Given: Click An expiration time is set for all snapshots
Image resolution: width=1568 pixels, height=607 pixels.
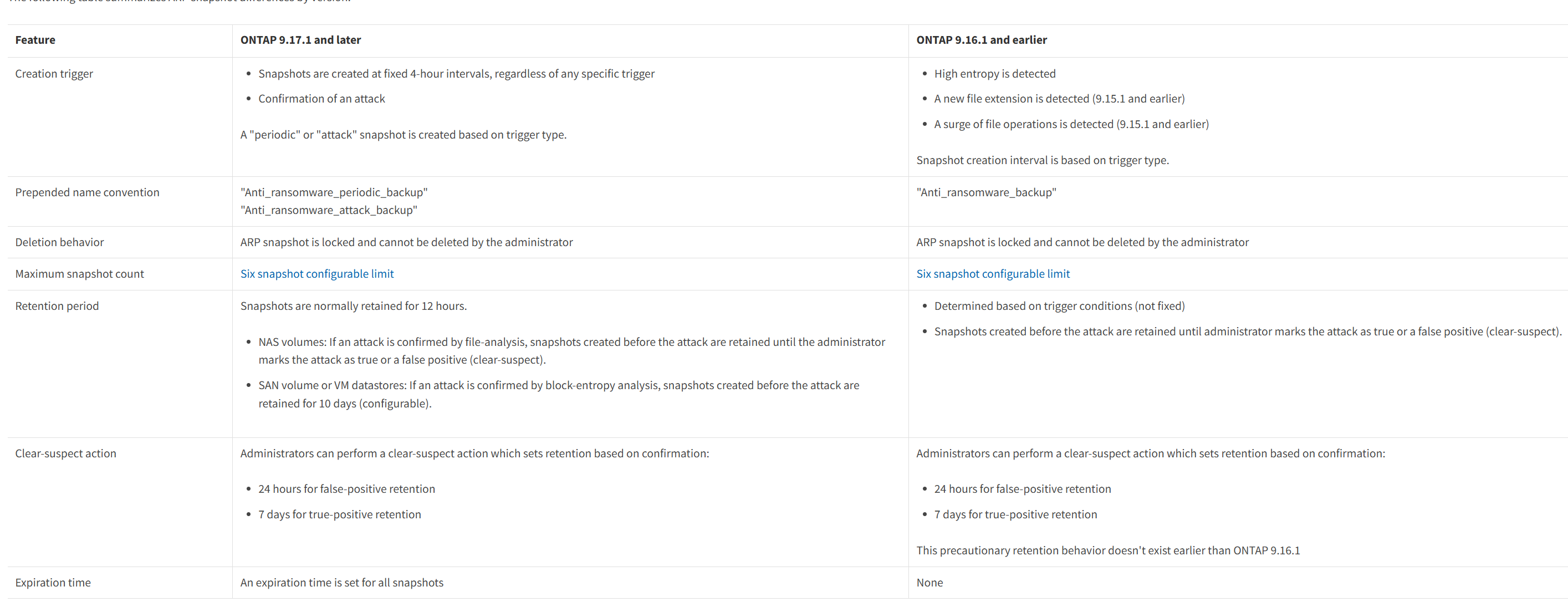Looking at the screenshot, I should click(341, 583).
